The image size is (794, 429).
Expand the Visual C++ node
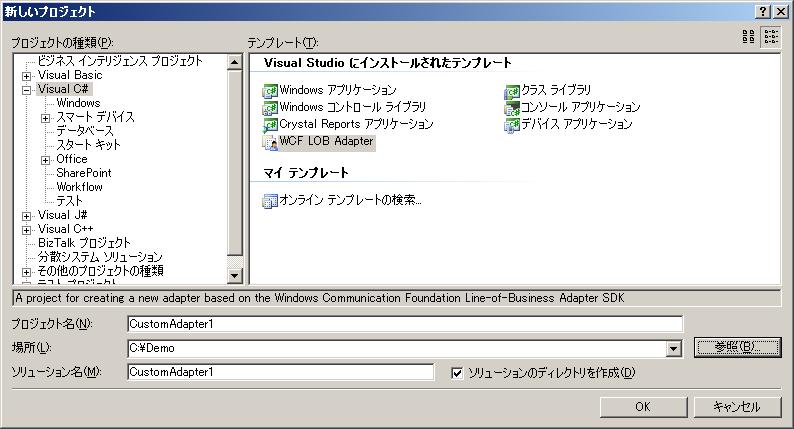[26, 230]
